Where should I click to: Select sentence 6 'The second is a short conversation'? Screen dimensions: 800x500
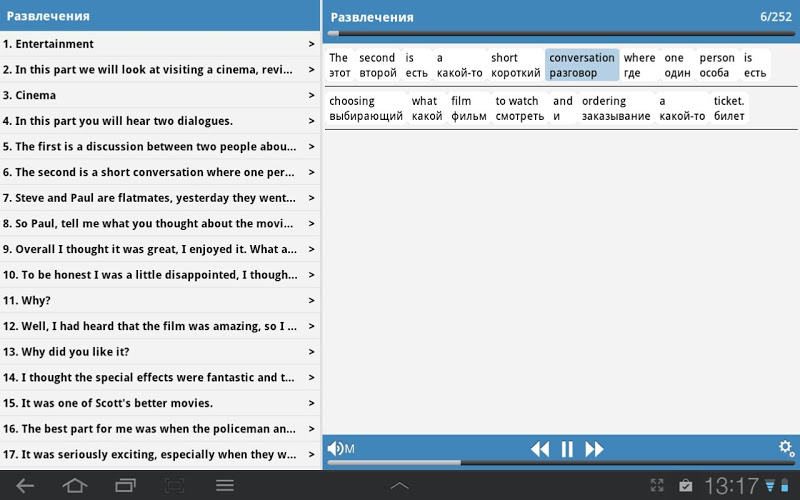tap(160, 172)
